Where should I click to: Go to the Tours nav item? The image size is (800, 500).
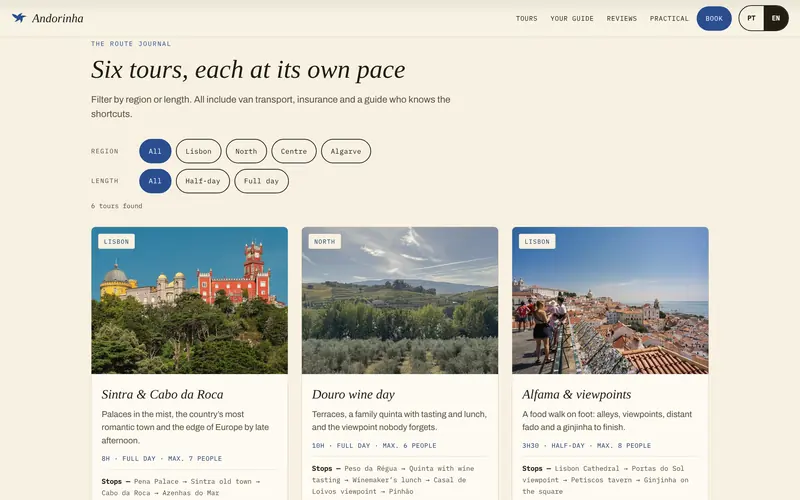click(527, 18)
